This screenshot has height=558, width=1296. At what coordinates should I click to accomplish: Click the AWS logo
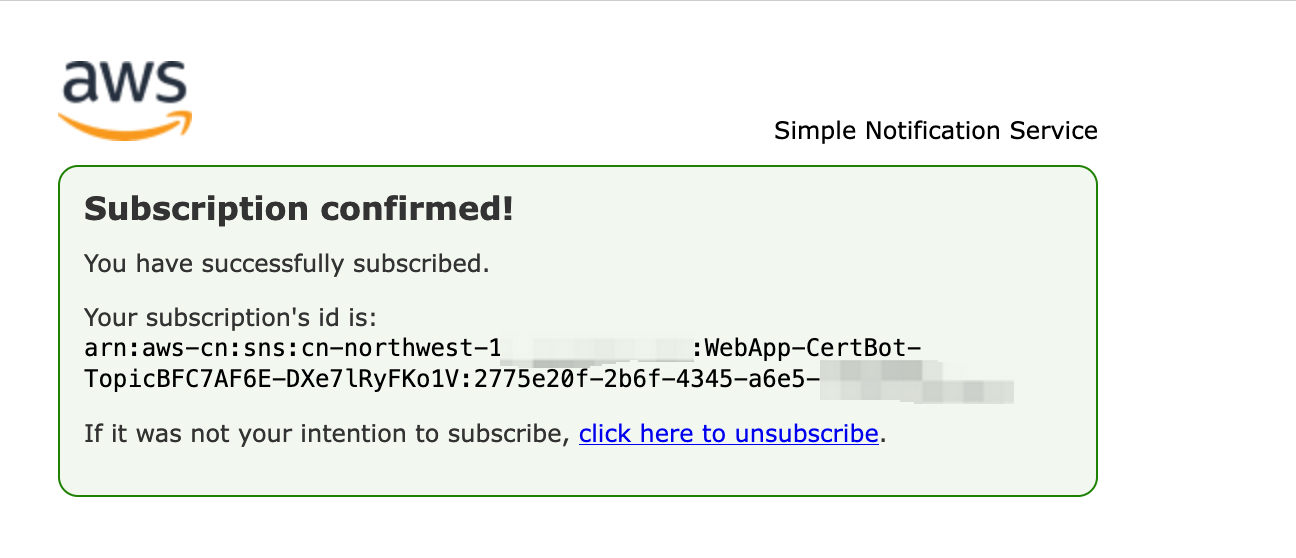pyautogui.click(x=125, y=99)
